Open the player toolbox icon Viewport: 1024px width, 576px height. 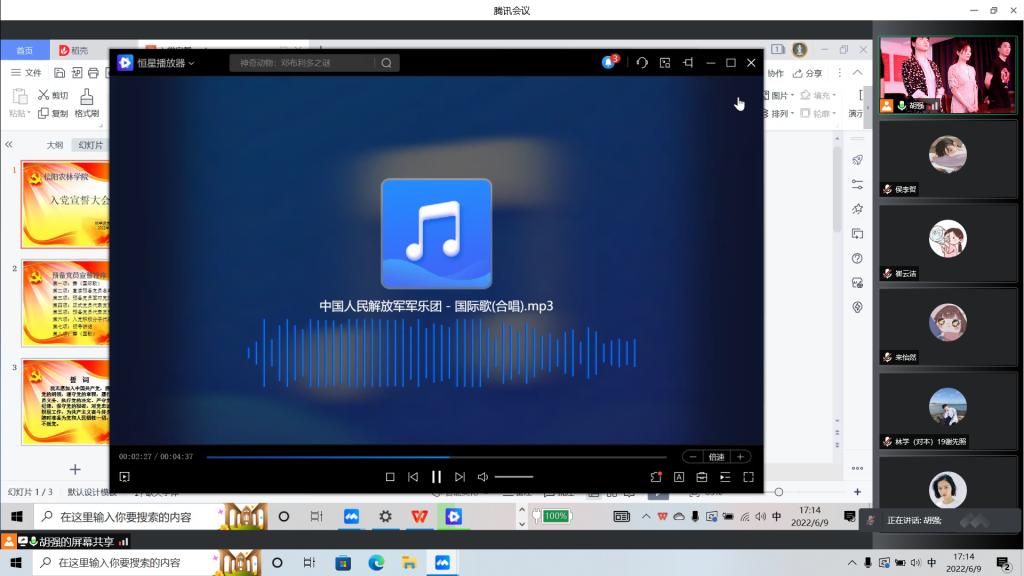702,477
